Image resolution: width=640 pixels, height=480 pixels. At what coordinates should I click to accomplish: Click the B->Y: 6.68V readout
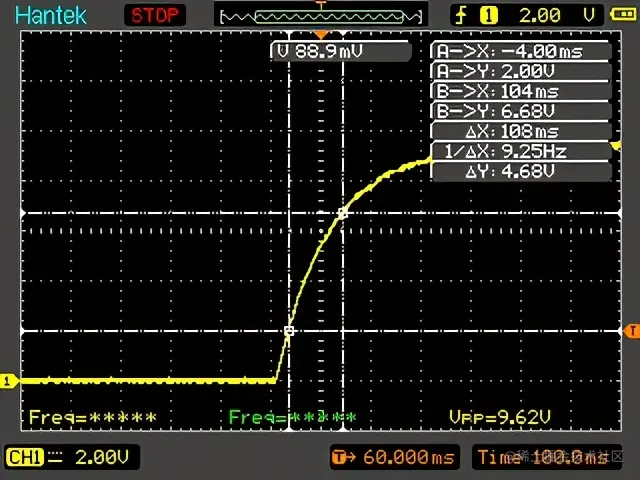521,111
